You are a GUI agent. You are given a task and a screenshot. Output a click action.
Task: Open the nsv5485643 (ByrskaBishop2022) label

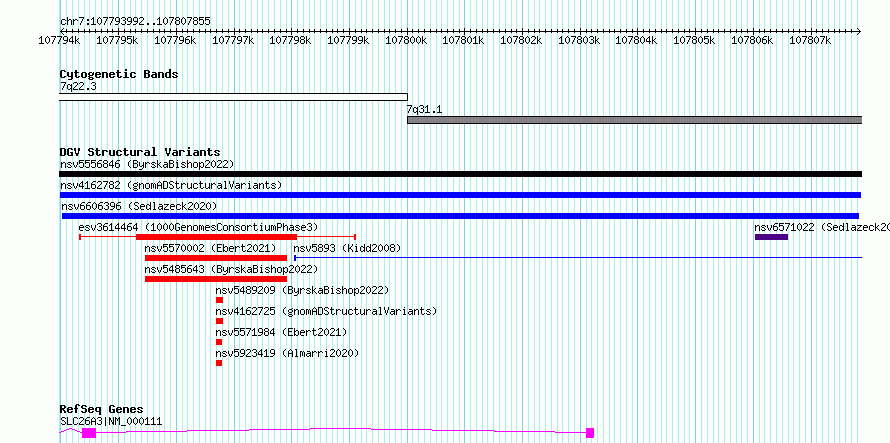(x=231, y=269)
